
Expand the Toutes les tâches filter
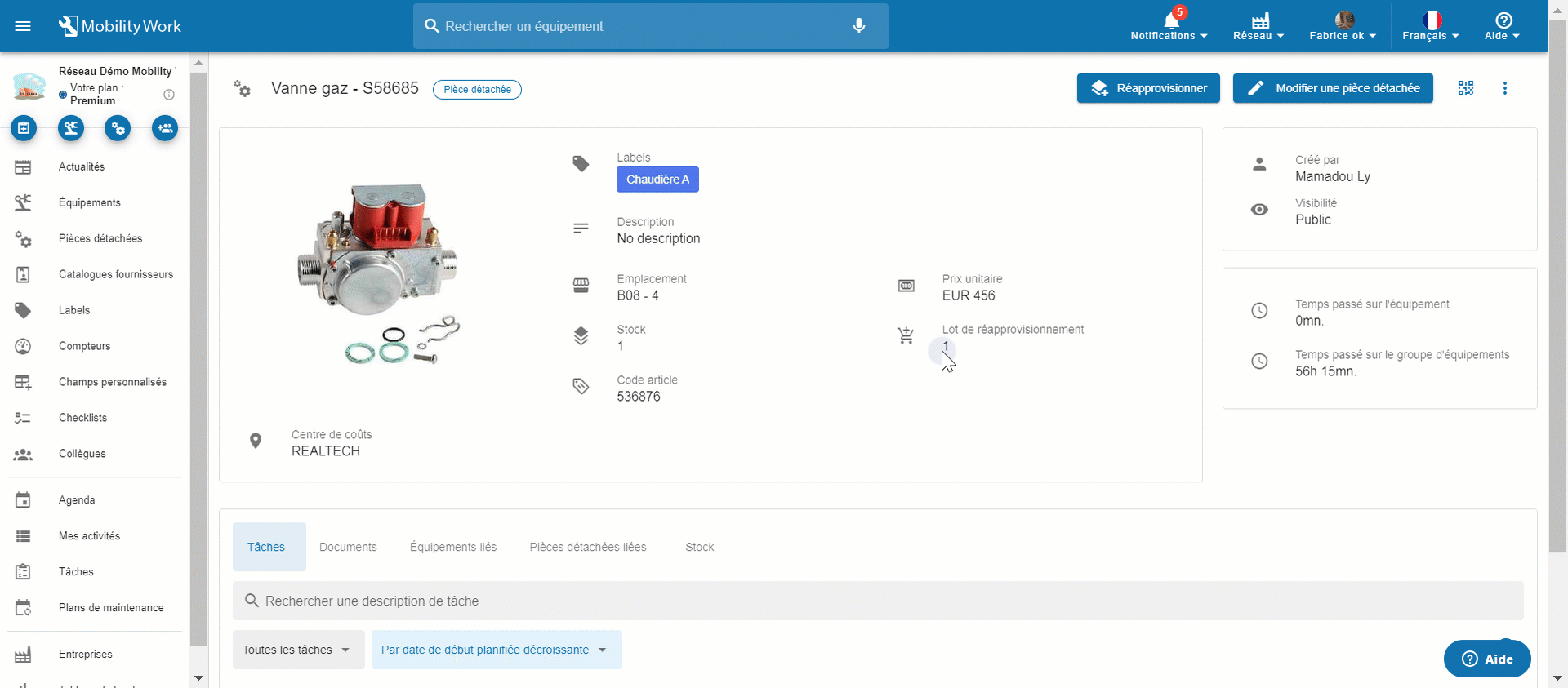coord(298,650)
